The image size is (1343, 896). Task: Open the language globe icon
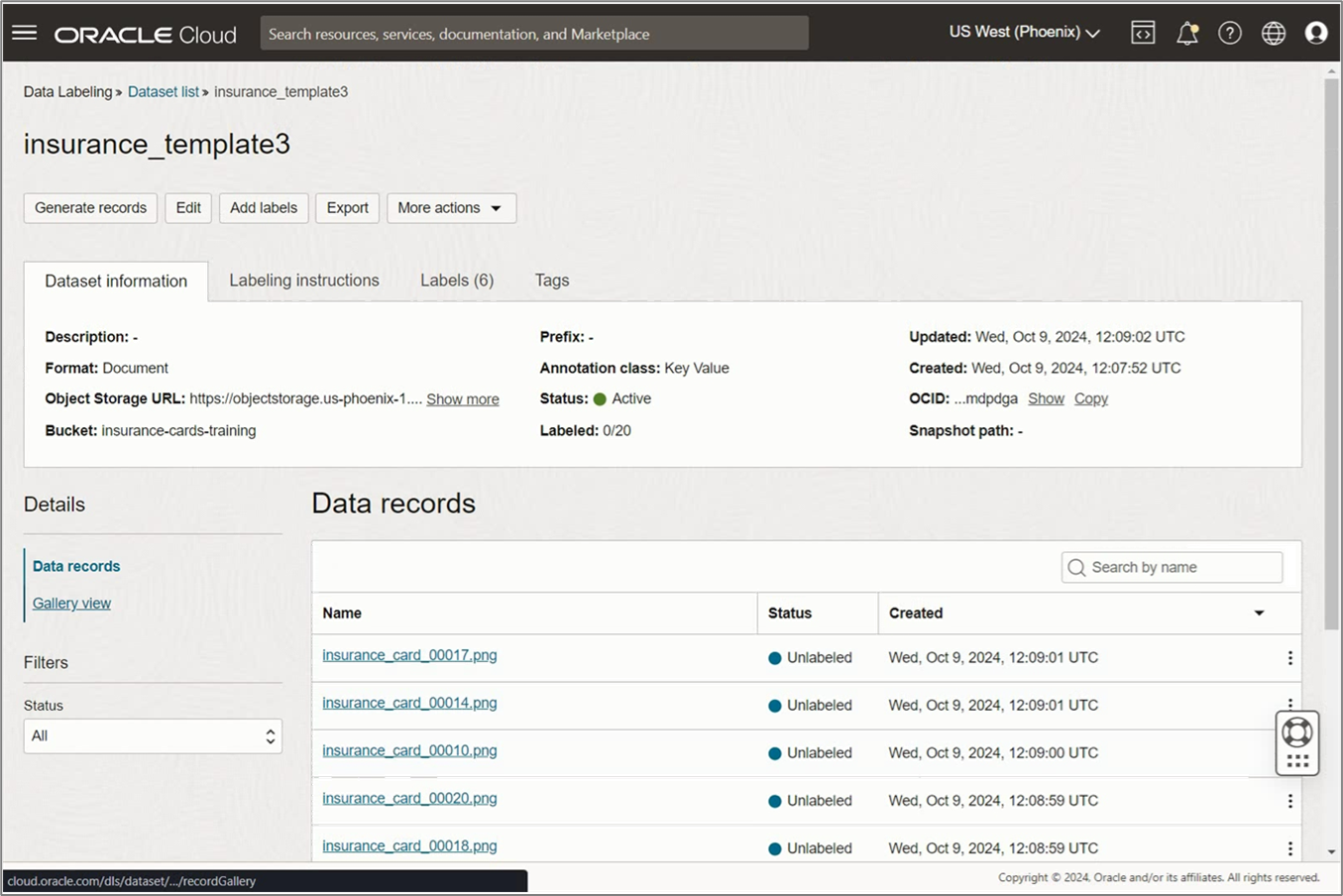1274,34
